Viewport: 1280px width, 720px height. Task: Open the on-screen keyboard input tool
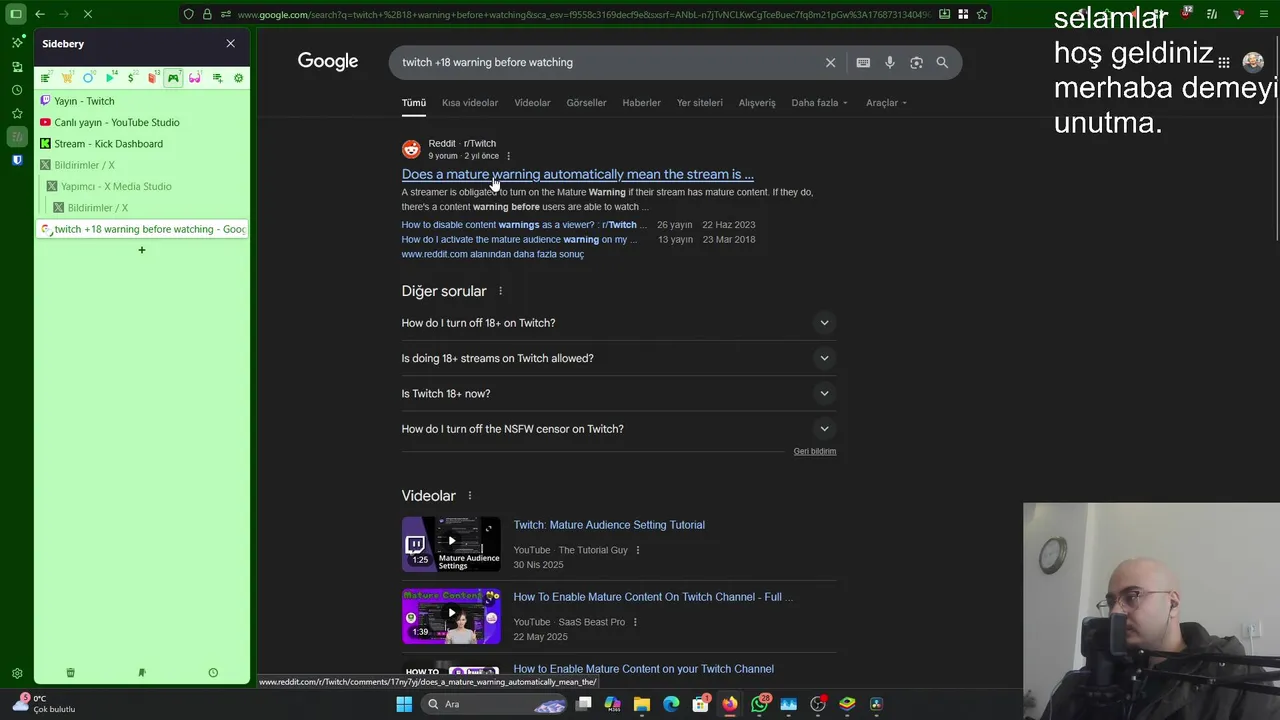[x=863, y=62]
